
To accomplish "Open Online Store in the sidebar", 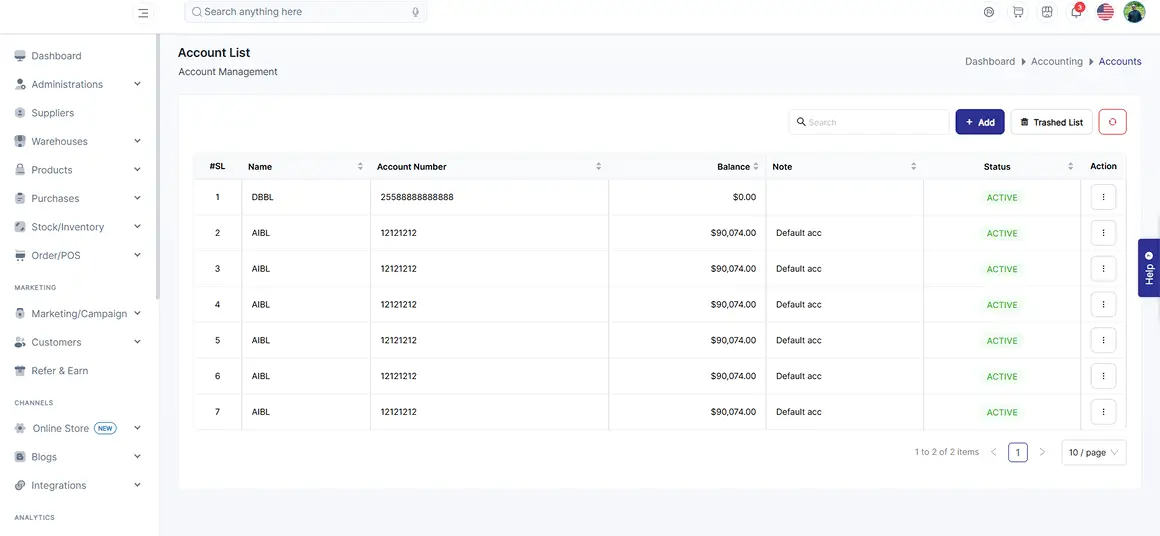I will pyautogui.click(x=60, y=428).
